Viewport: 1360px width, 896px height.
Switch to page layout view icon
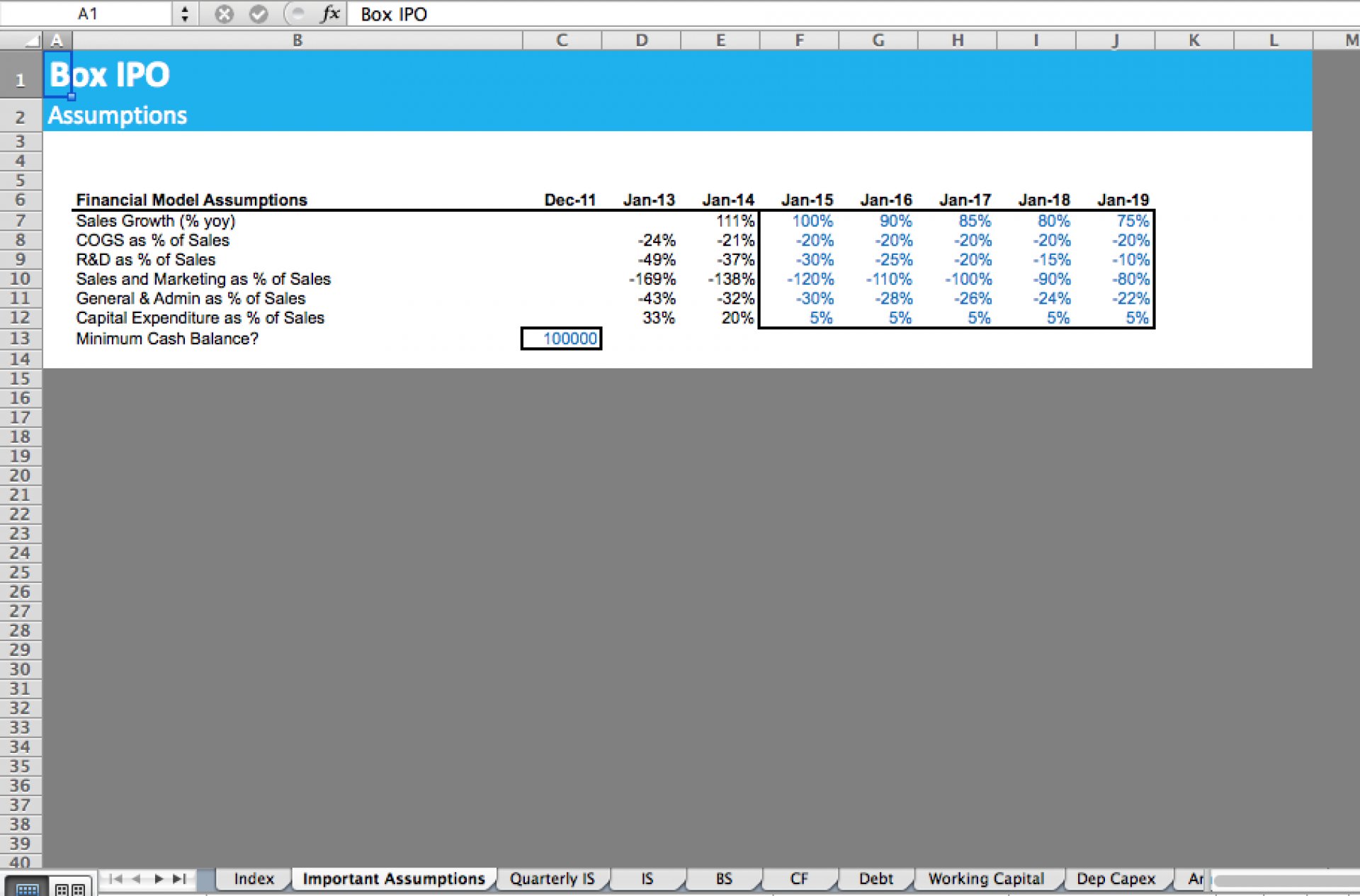click(x=70, y=888)
